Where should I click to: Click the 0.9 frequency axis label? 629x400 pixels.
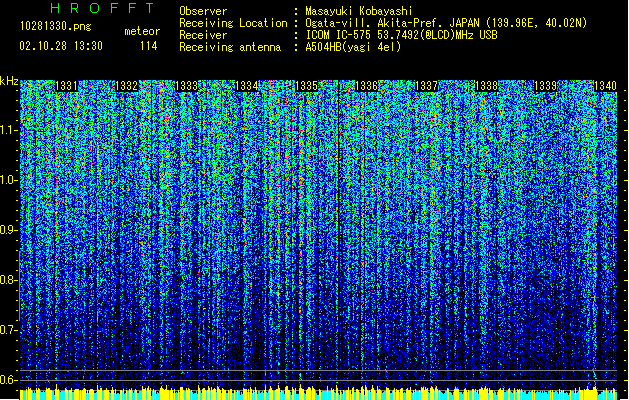tap(9, 229)
